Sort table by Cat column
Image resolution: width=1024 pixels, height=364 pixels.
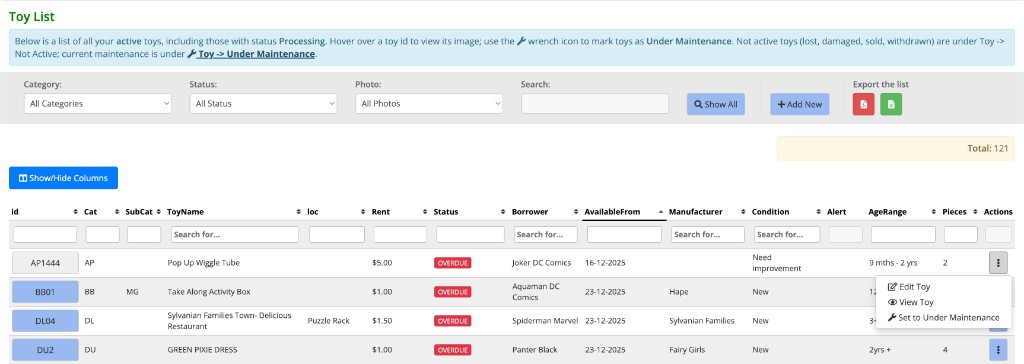117,212
